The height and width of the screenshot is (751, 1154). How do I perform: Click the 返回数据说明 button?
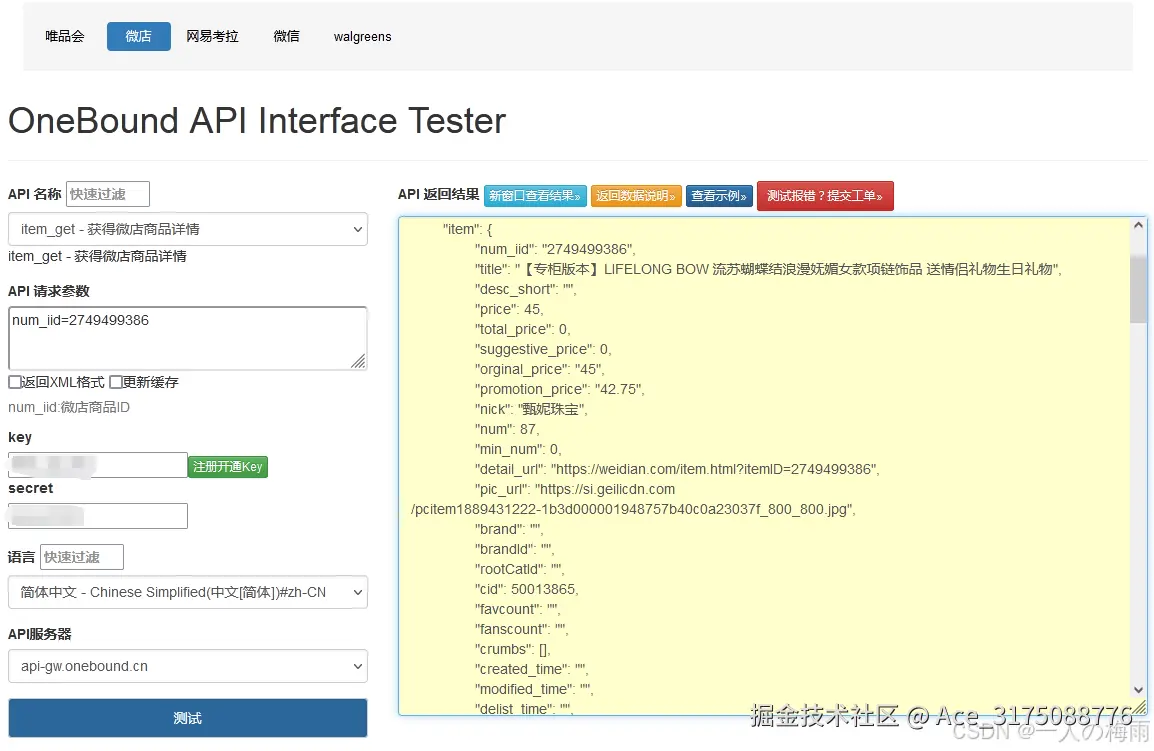point(636,196)
